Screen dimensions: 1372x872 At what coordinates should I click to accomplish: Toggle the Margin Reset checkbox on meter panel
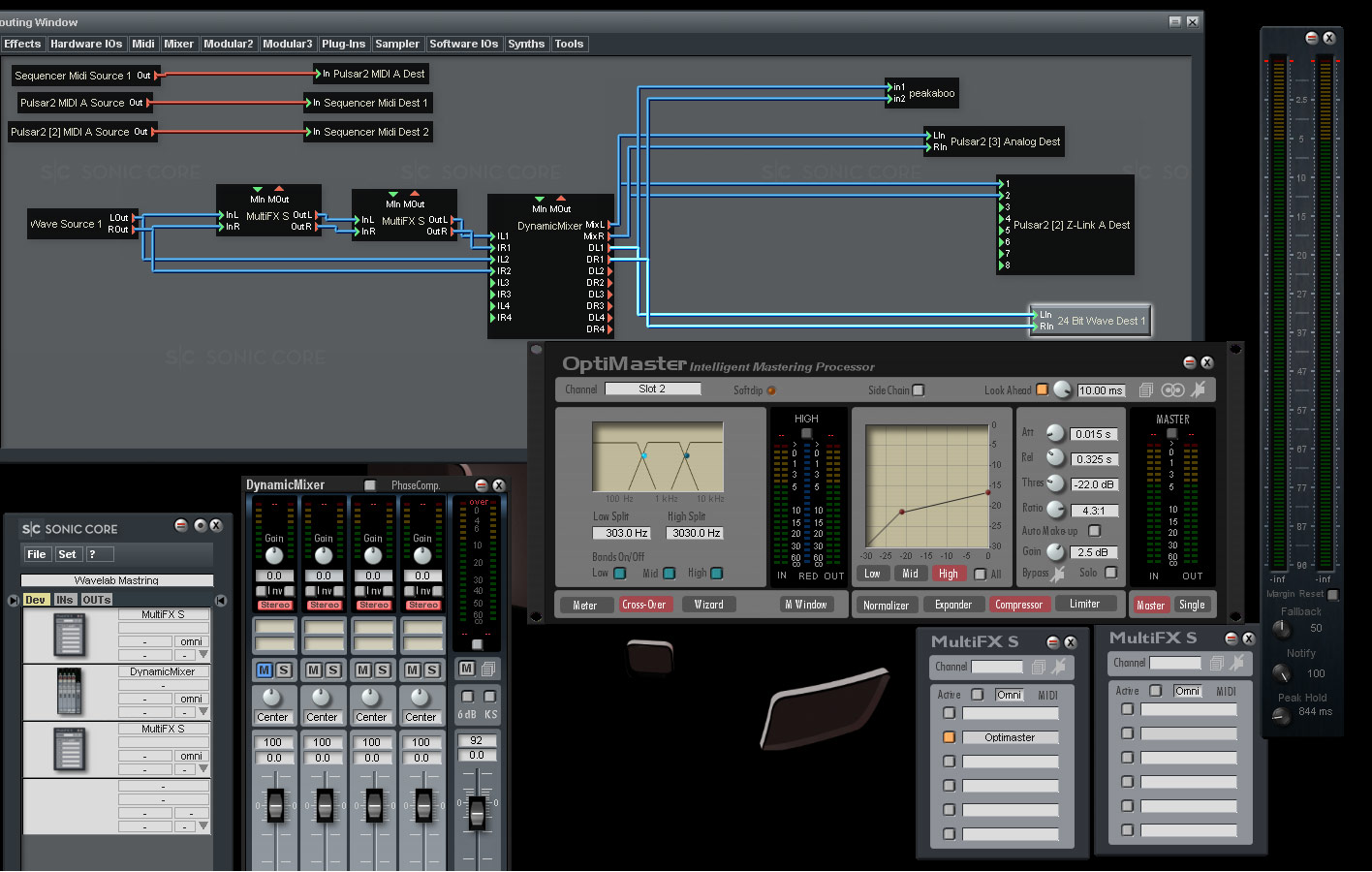point(1332,594)
